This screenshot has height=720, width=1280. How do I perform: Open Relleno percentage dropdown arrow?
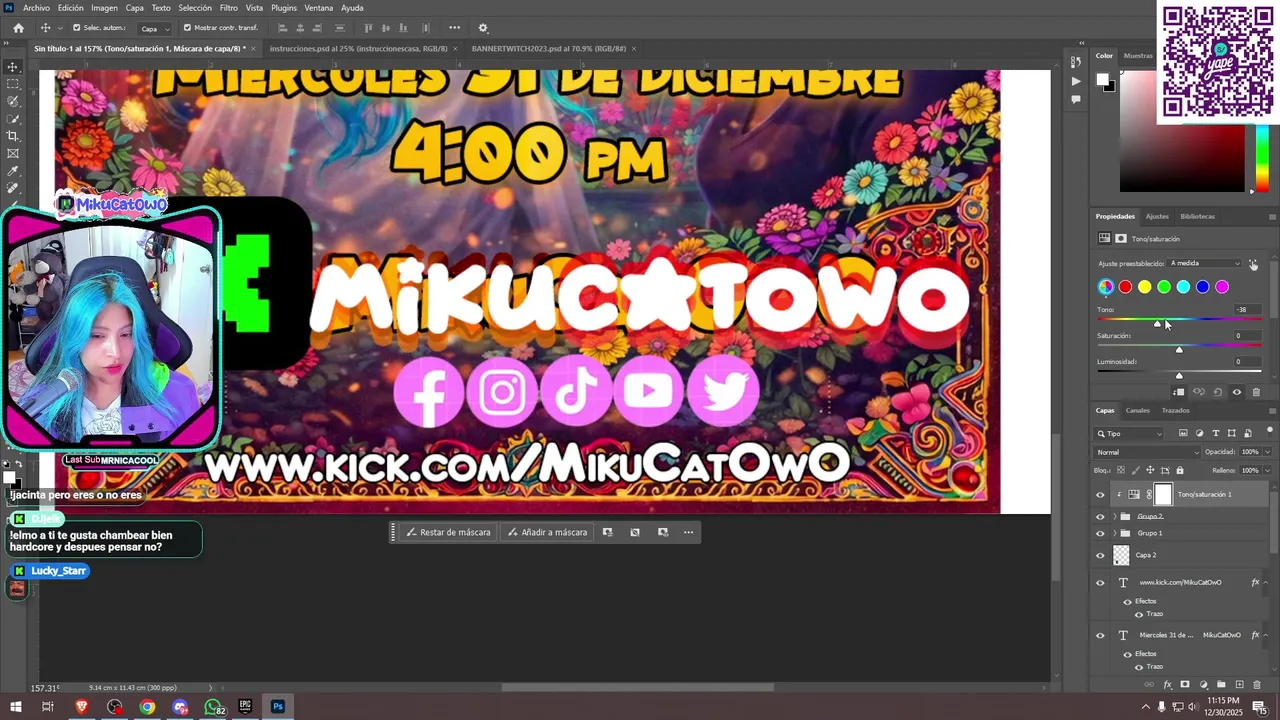click(1268, 470)
